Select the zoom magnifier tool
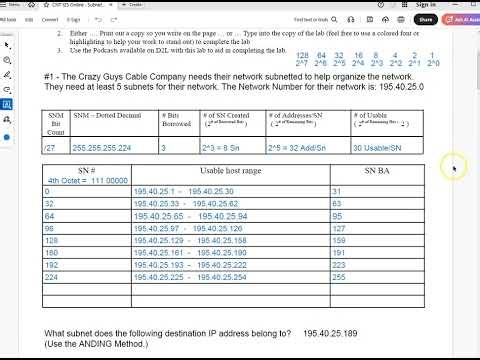Image resolution: width=480 pixels, height=360 pixels. (7, 60)
